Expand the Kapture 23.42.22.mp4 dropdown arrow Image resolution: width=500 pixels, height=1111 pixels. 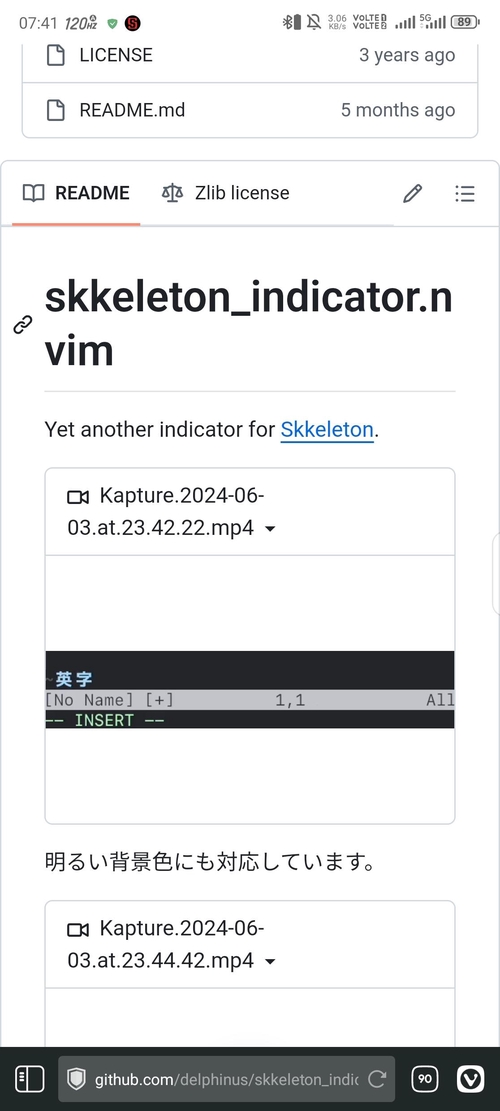pyautogui.click(x=270, y=529)
